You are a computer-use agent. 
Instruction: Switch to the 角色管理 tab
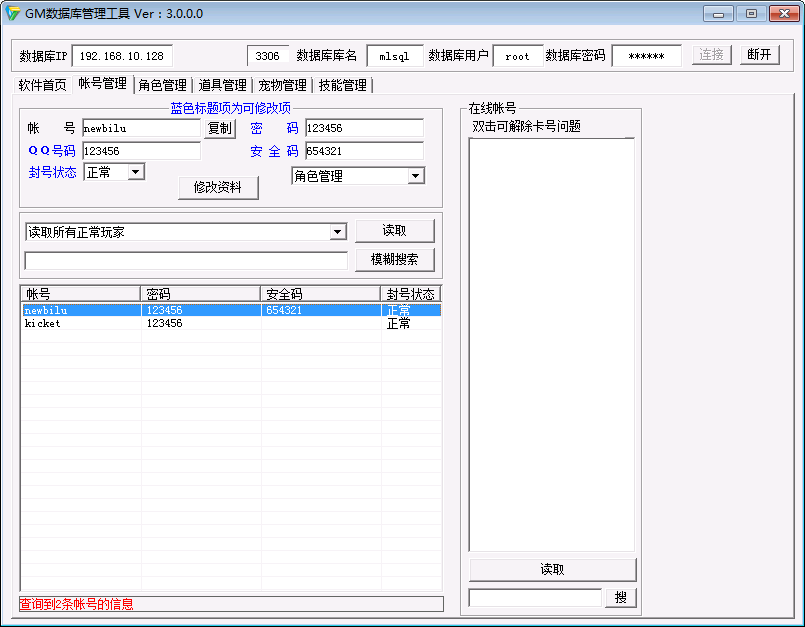(x=163, y=86)
